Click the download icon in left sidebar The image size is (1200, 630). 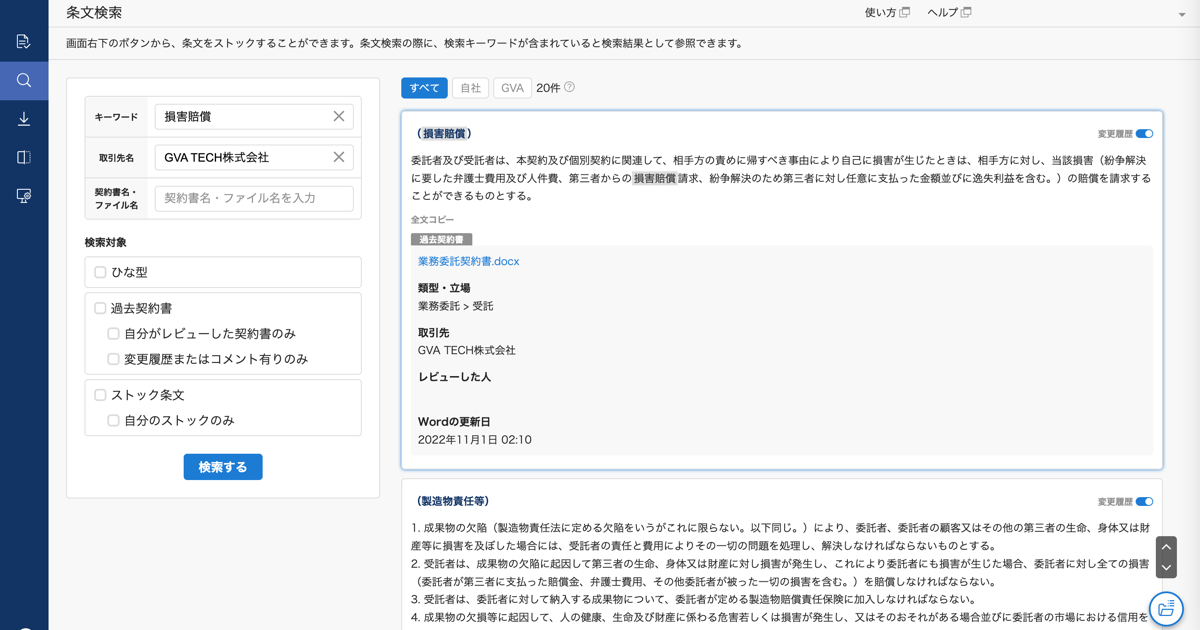click(24, 119)
